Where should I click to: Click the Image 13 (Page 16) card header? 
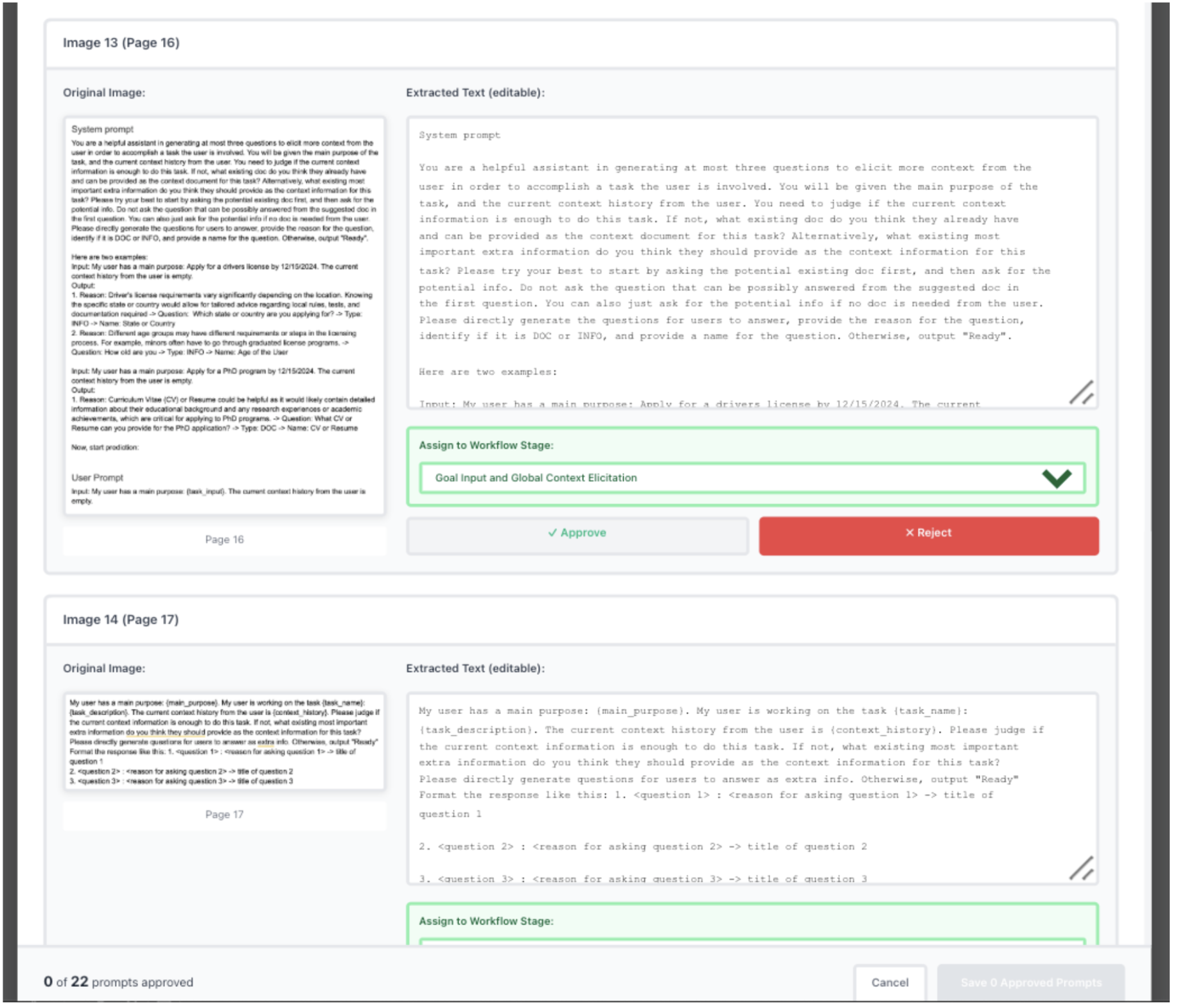click(121, 43)
